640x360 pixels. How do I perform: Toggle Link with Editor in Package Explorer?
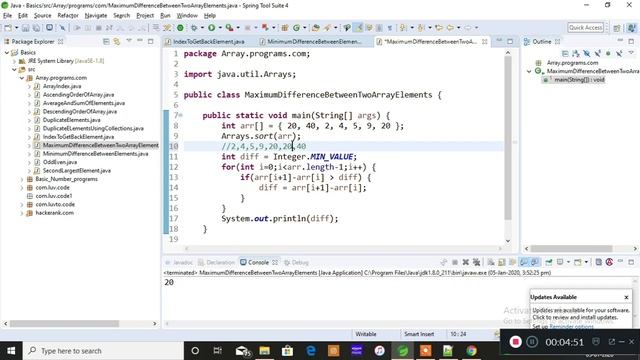tap(117, 42)
